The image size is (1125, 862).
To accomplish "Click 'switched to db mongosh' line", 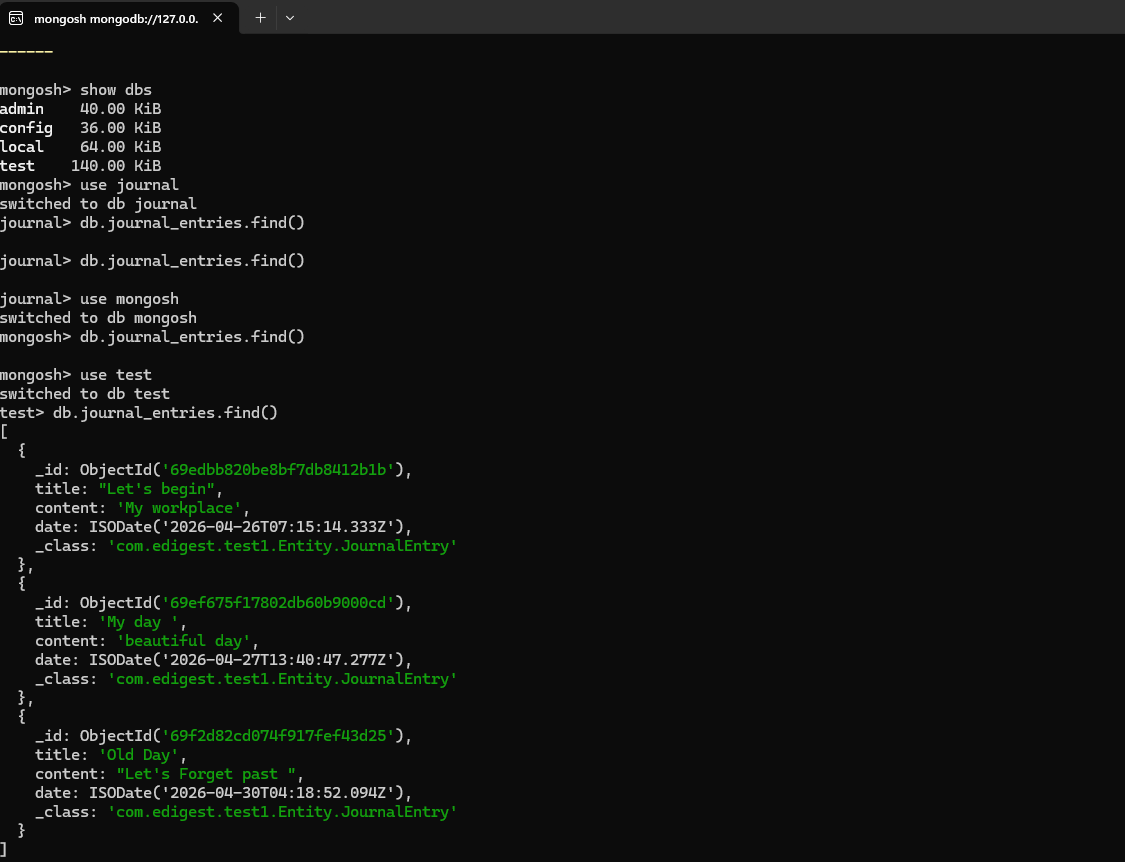I will click(98, 318).
